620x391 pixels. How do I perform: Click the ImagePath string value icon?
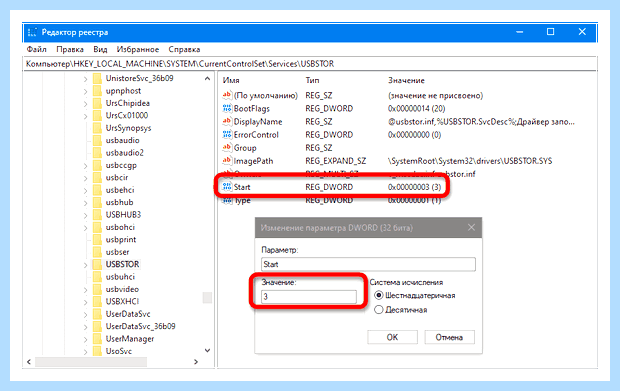(x=227, y=161)
